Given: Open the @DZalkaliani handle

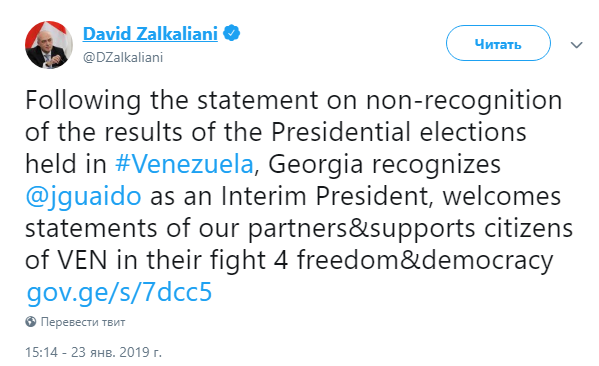Looking at the screenshot, I should (x=123, y=57).
